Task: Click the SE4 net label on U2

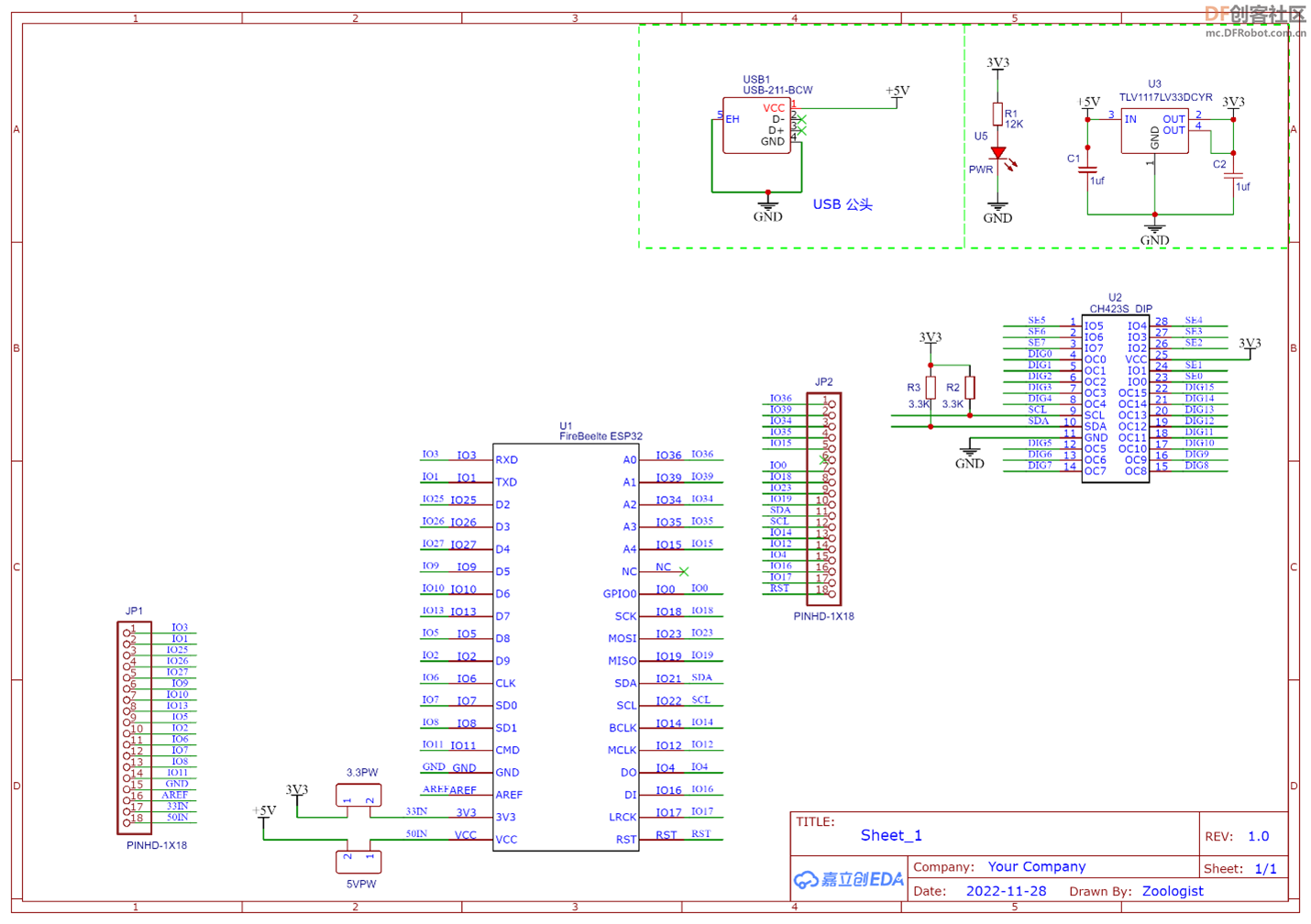Action: coord(1193,320)
